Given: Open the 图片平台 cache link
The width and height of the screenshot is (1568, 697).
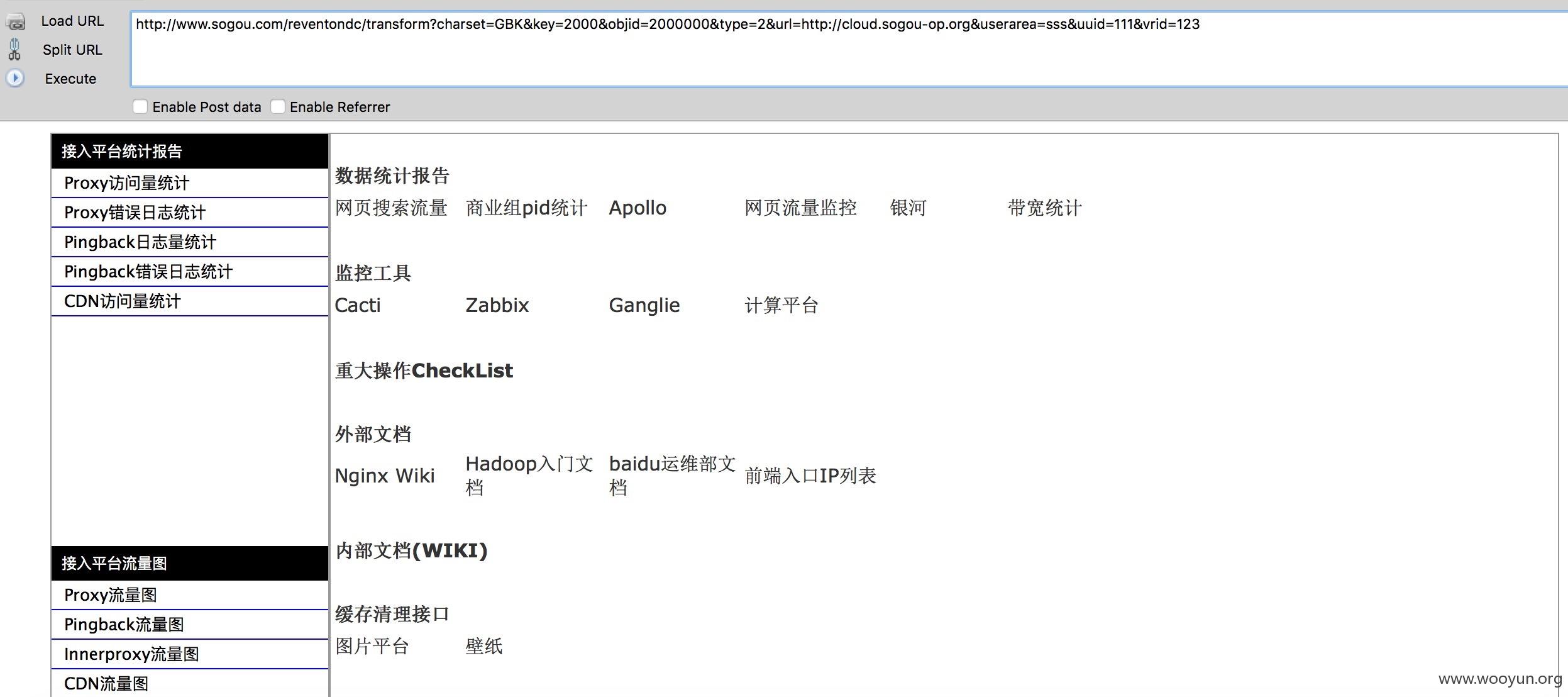Looking at the screenshot, I should [372, 646].
